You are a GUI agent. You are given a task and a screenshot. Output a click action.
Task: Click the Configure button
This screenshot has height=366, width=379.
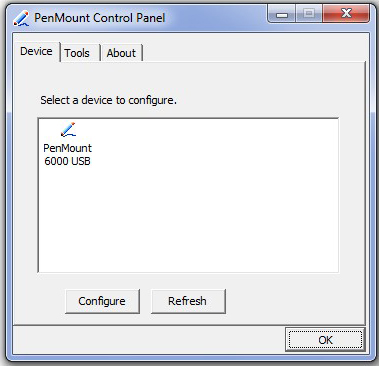[x=102, y=301]
